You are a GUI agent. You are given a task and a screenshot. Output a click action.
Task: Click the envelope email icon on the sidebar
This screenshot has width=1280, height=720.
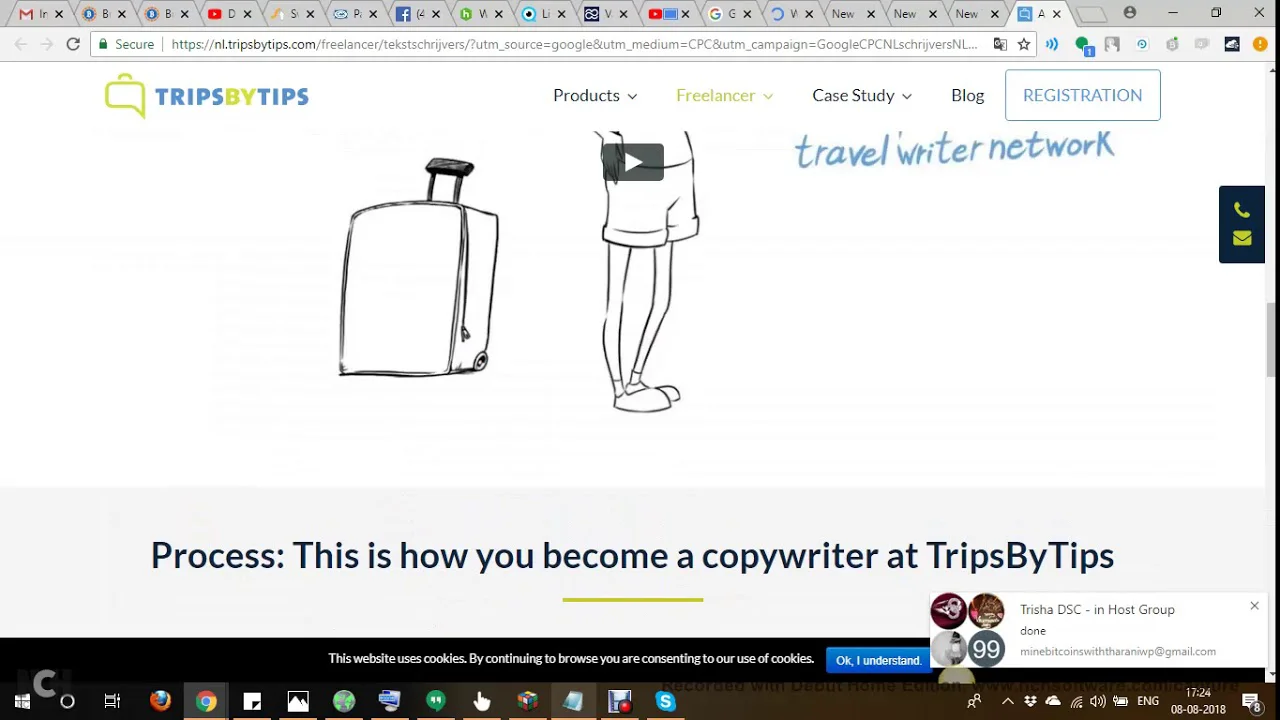click(x=1242, y=238)
